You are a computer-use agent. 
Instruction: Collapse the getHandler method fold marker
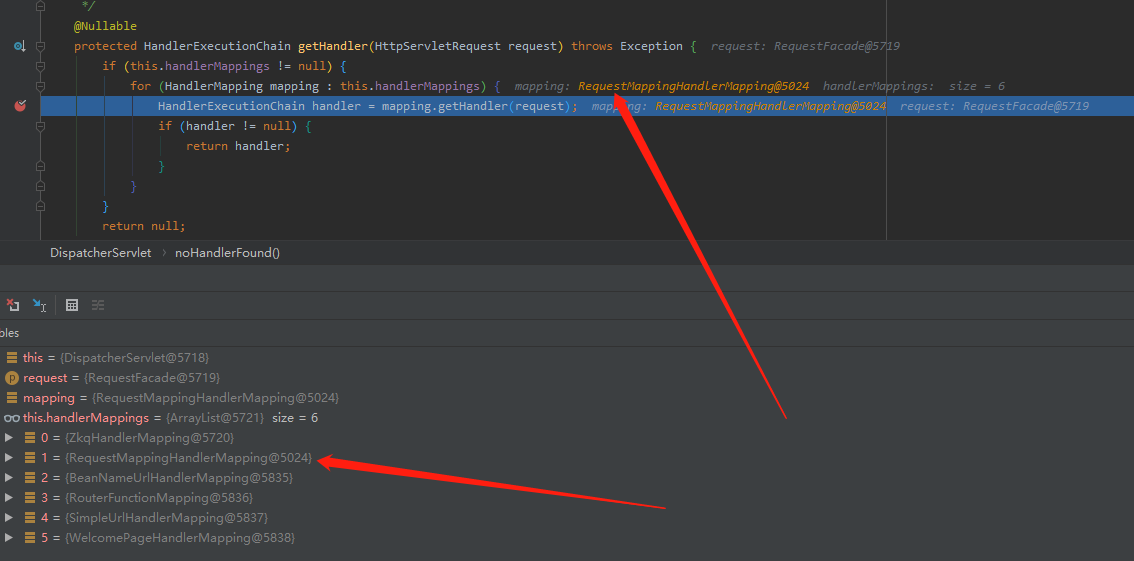[x=40, y=46]
